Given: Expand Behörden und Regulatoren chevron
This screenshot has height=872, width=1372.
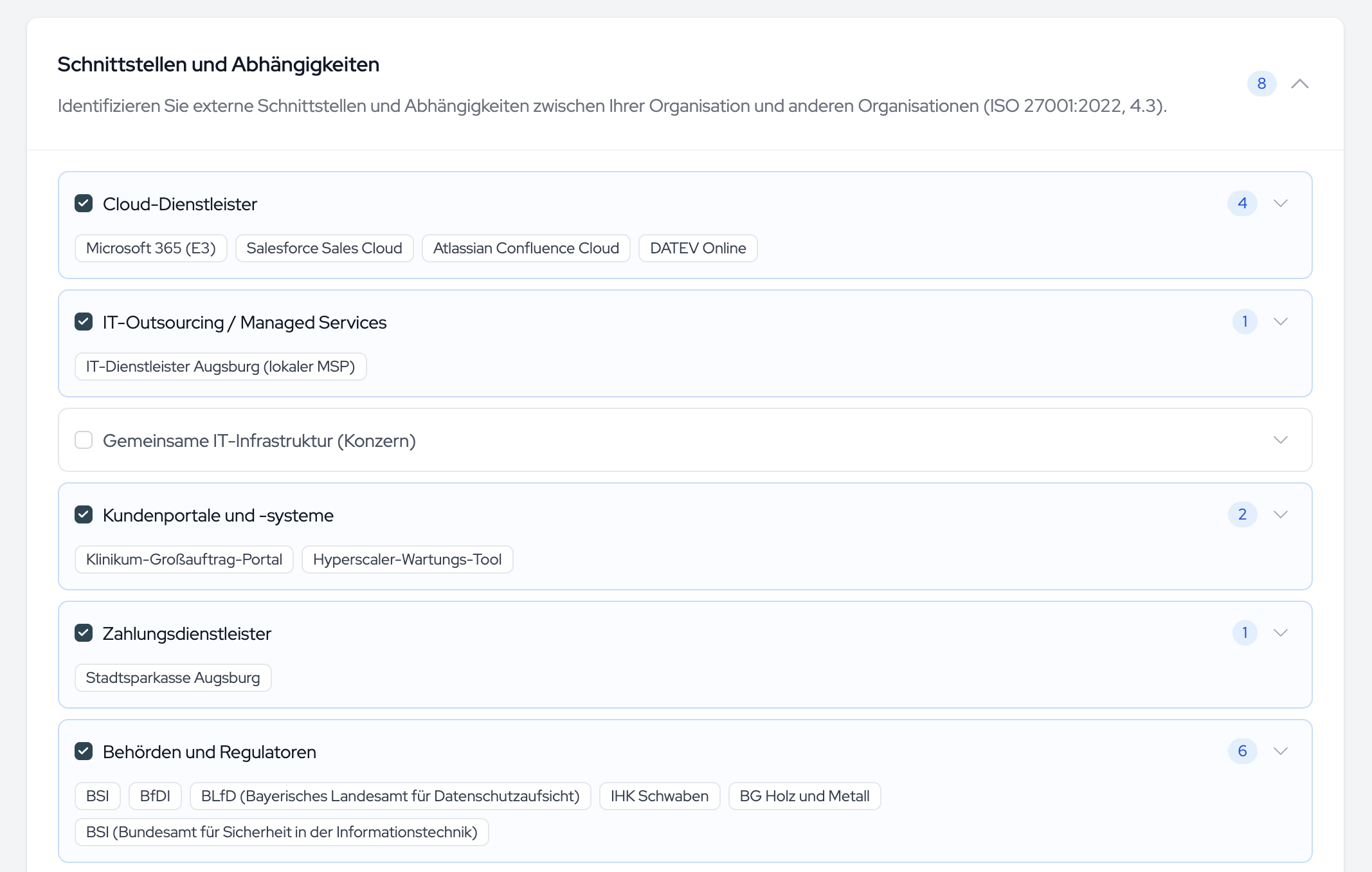Looking at the screenshot, I should (1281, 751).
